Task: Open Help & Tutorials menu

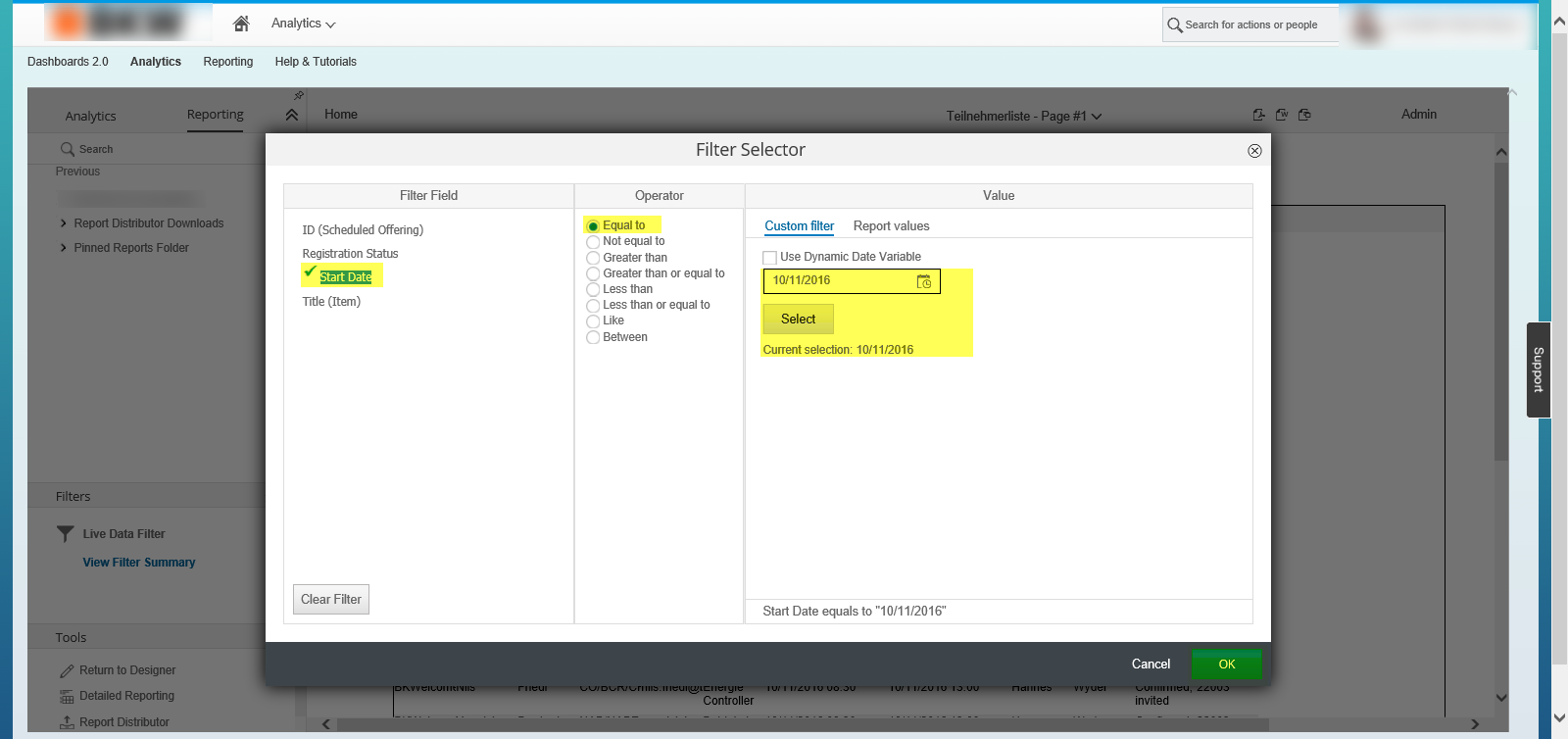Action: (x=316, y=62)
